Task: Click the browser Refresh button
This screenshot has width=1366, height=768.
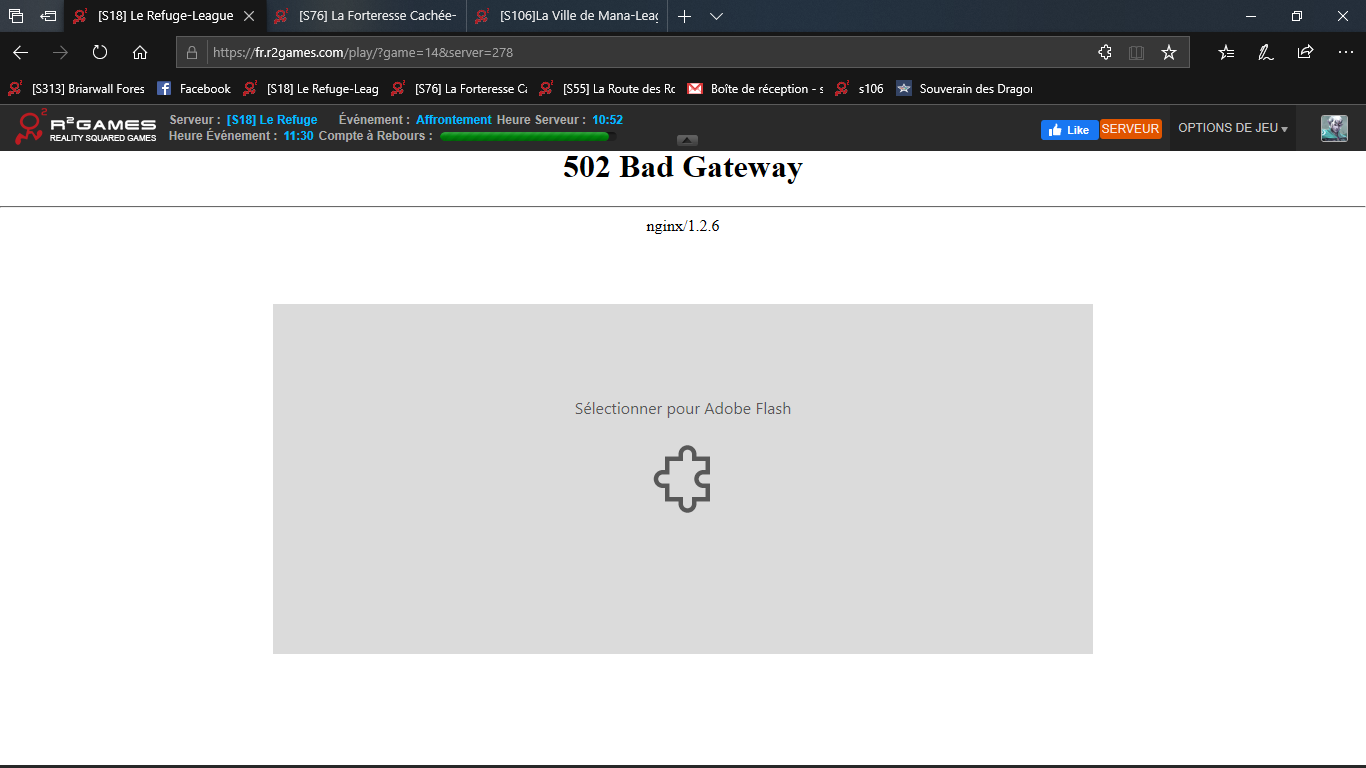Action: pyautogui.click(x=100, y=52)
